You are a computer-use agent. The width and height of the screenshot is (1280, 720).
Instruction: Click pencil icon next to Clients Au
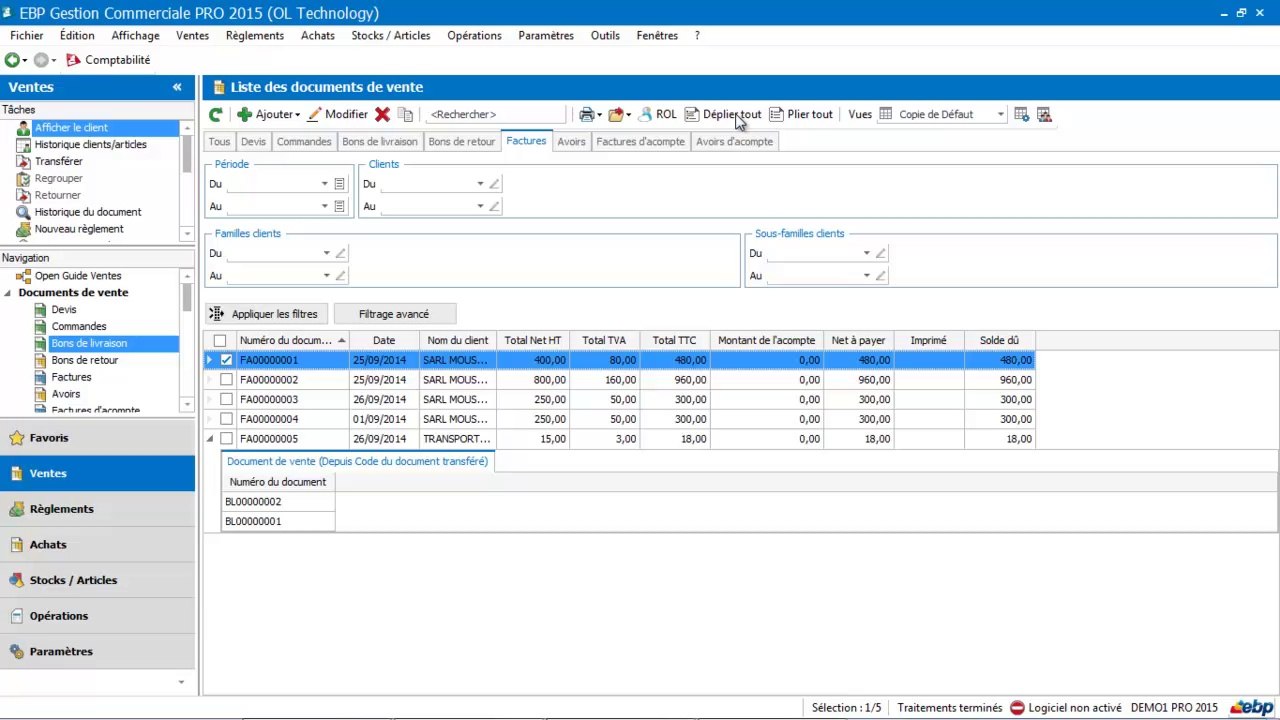(494, 206)
